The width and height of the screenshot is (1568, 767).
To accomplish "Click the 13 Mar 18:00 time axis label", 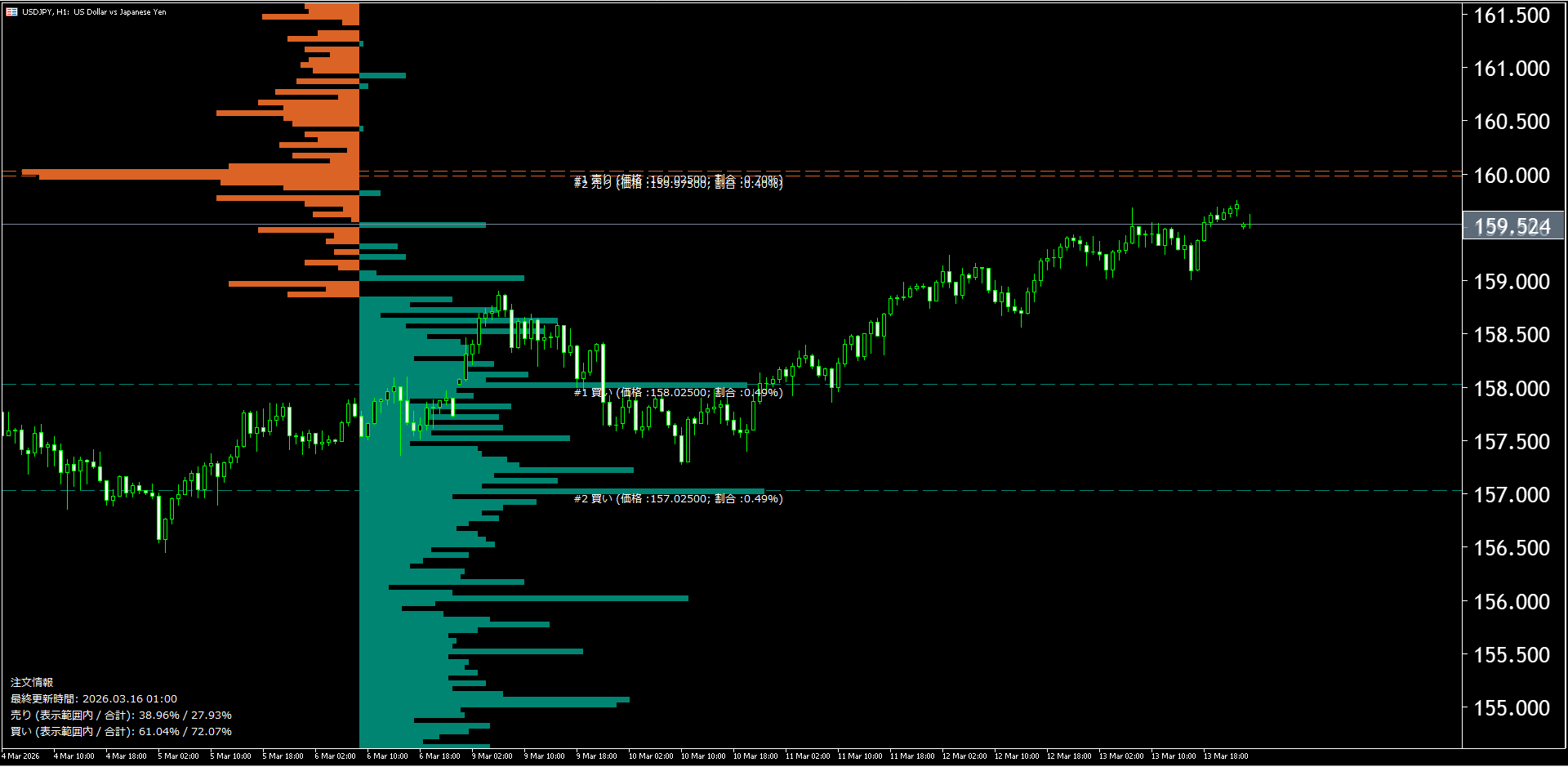I will (1226, 756).
